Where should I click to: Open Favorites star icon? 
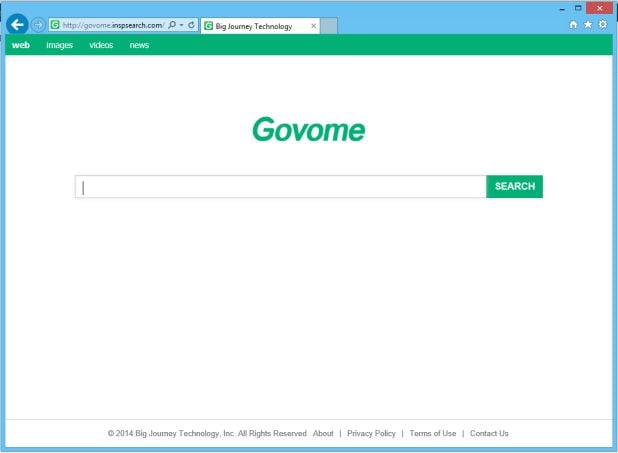(x=588, y=24)
